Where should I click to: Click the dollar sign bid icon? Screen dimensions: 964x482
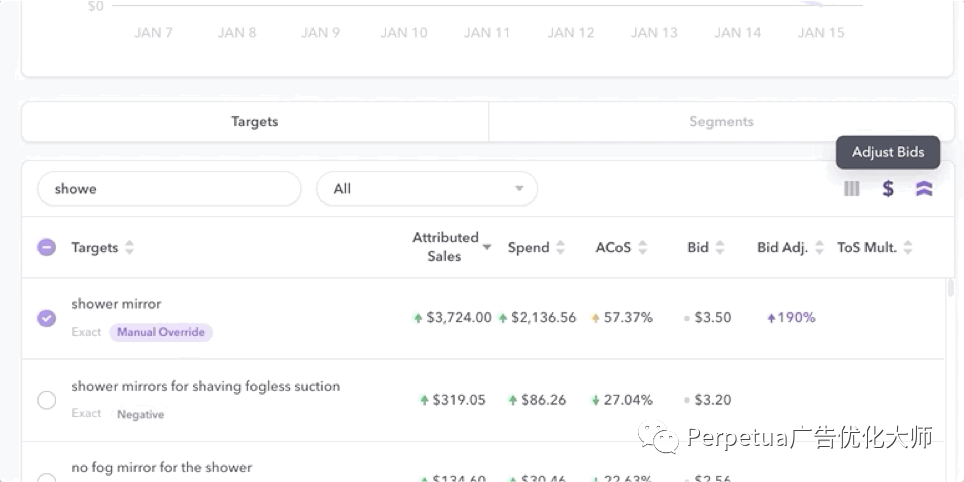click(x=888, y=189)
